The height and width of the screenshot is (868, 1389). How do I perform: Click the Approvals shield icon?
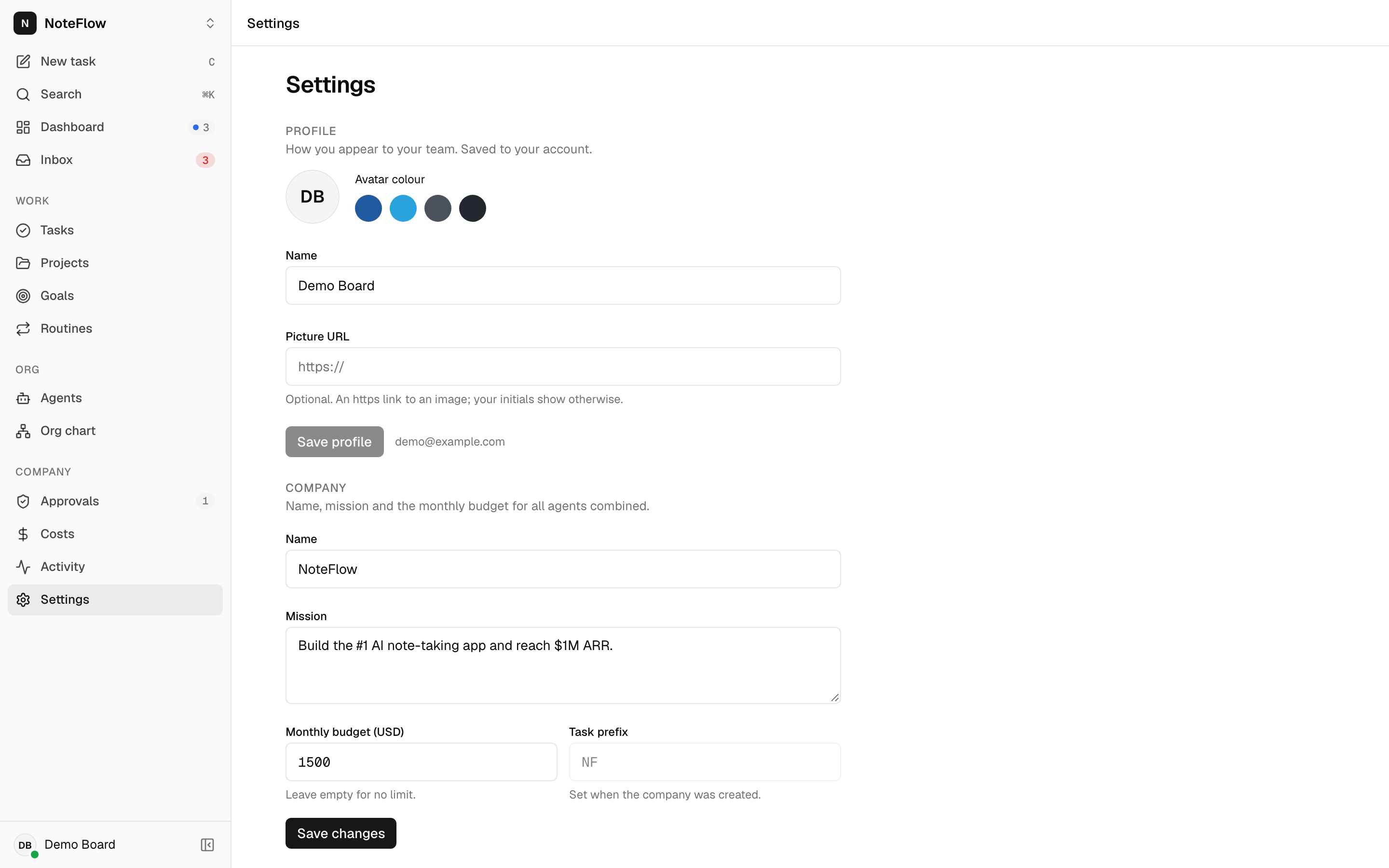coord(23,501)
